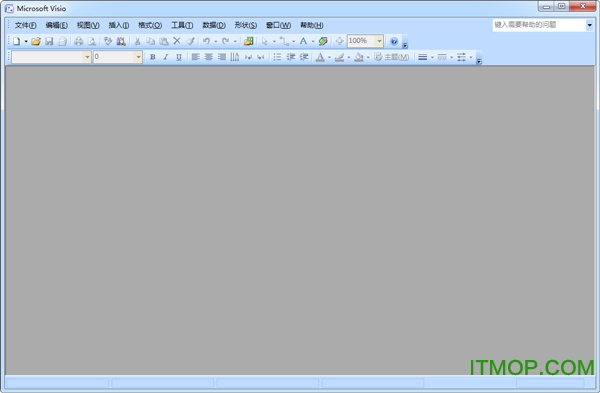The image size is (600, 393).
Task: Expand the Connector tool dropdown arrow
Action: tap(293, 41)
